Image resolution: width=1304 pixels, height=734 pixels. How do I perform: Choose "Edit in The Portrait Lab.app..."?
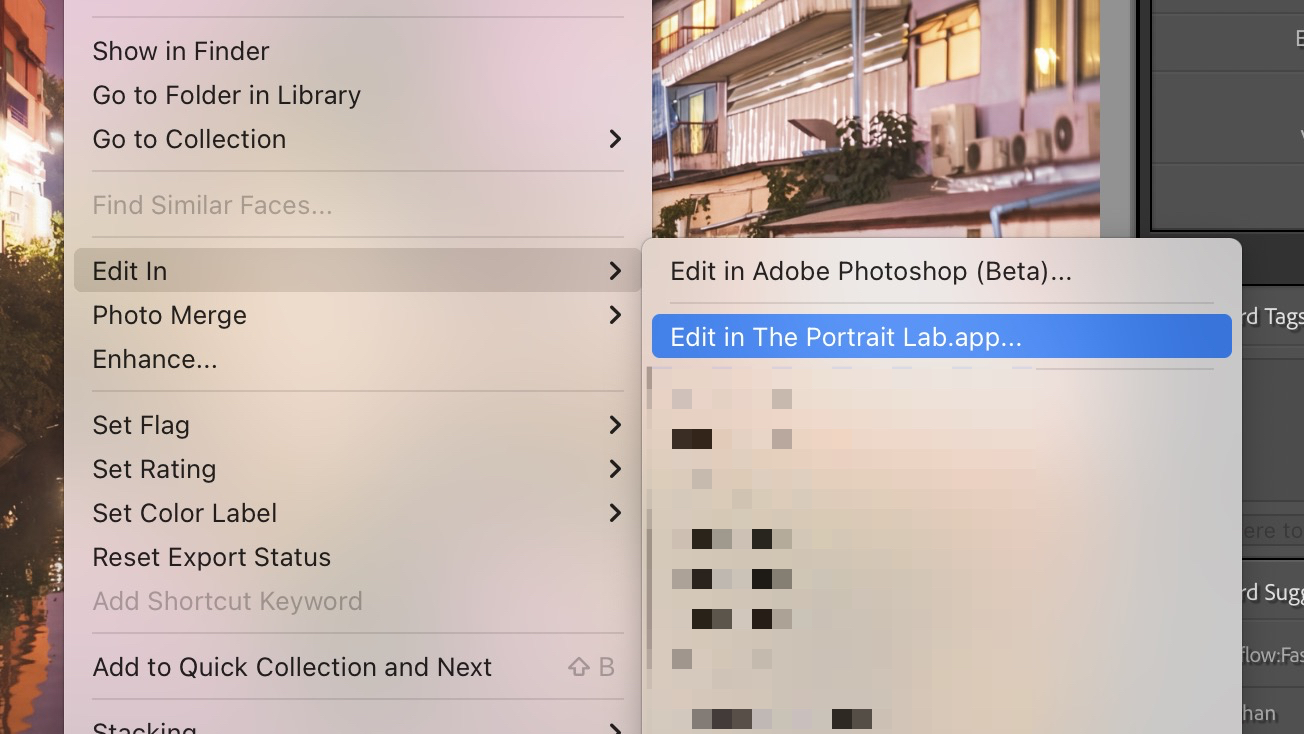(847, 336)
